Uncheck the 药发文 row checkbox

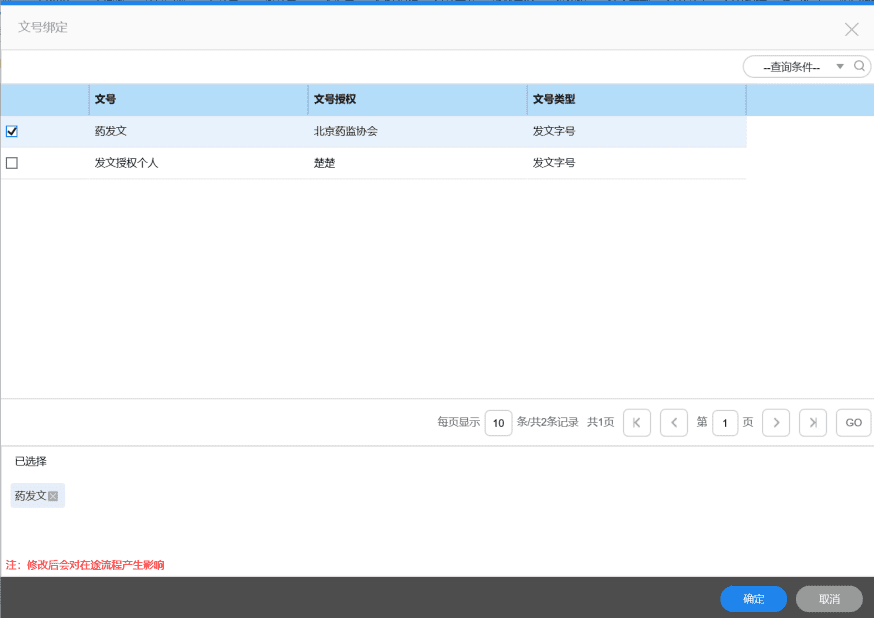tap(12, 132)
